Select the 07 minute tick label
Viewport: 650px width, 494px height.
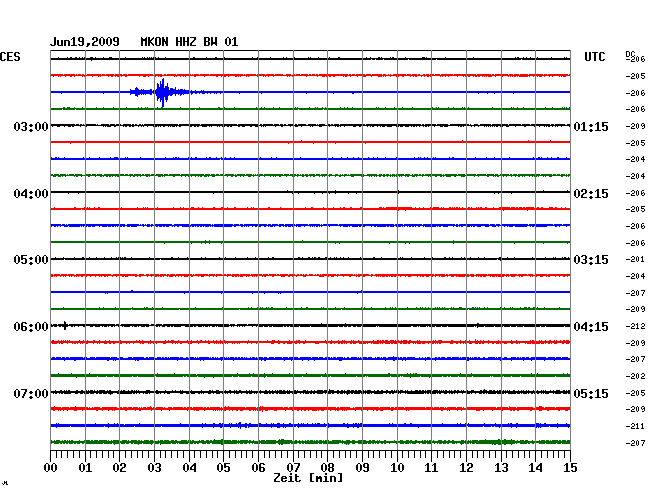point(293,467)
